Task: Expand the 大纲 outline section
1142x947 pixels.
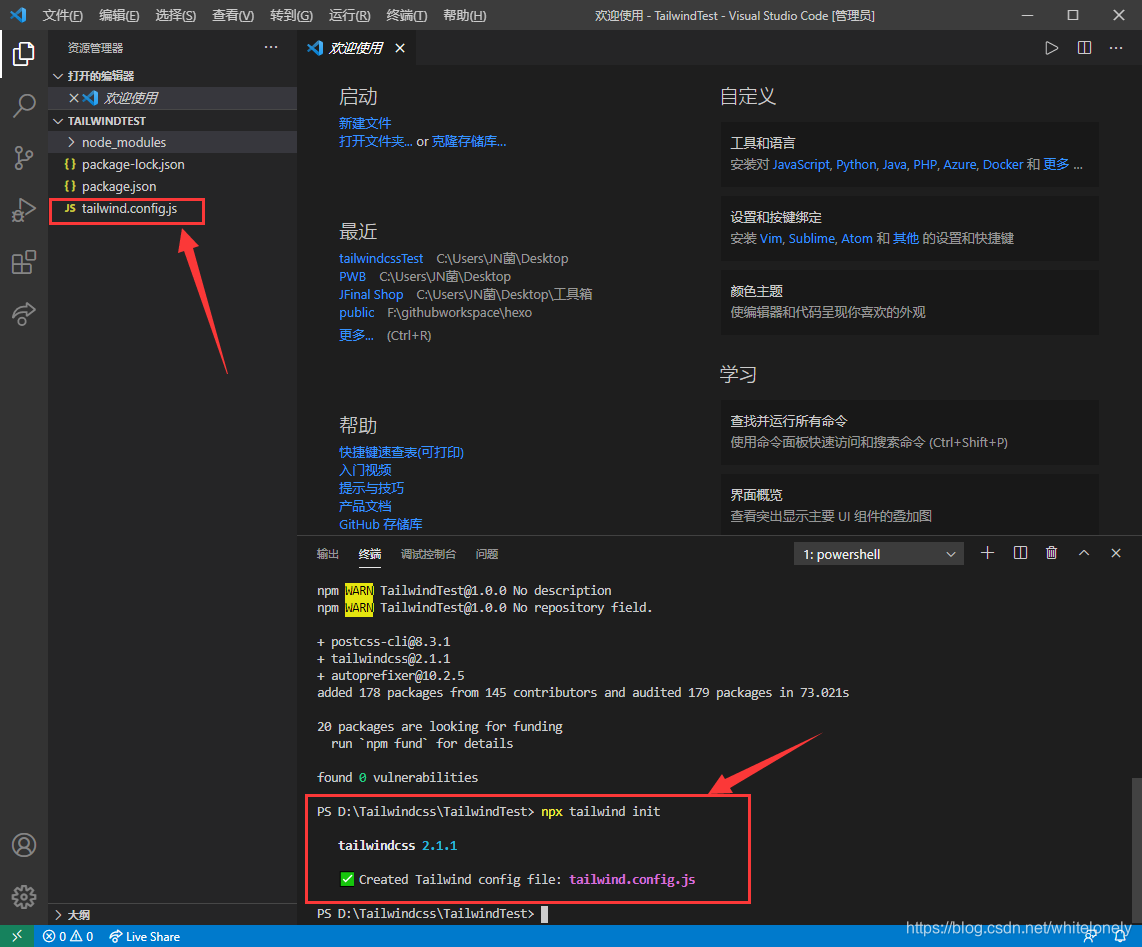Action: 172,915
